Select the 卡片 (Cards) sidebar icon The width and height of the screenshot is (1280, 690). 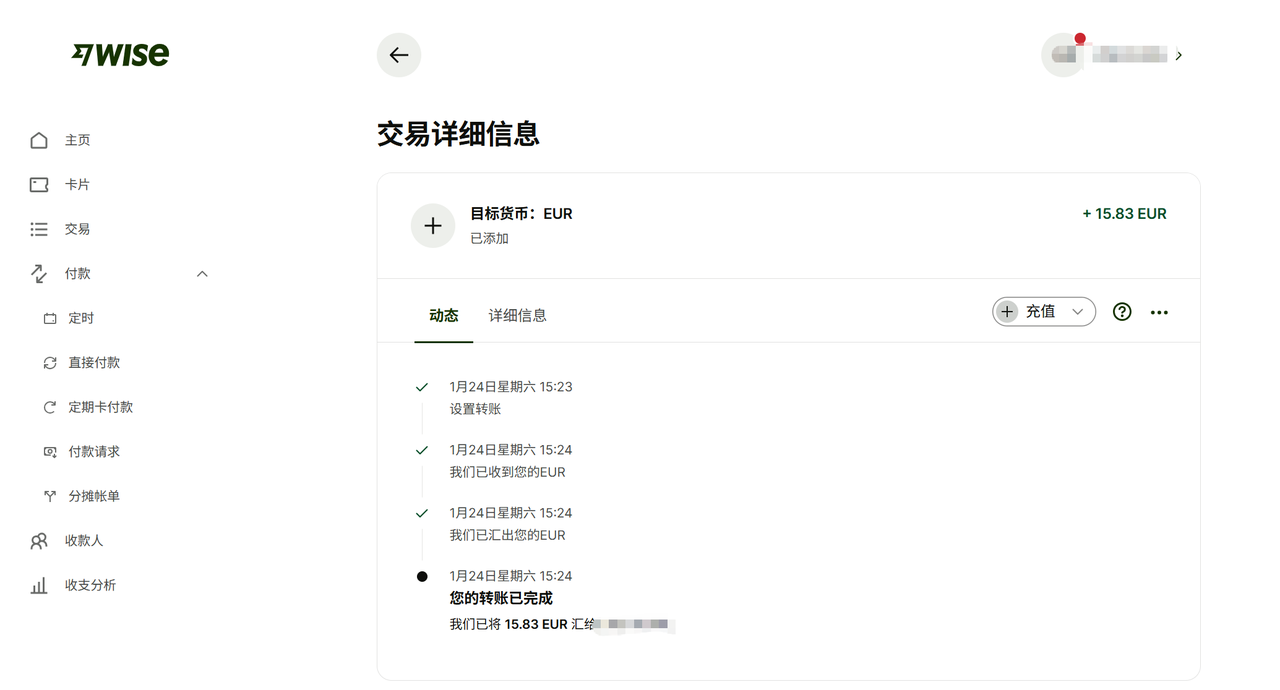pos(37,184)
